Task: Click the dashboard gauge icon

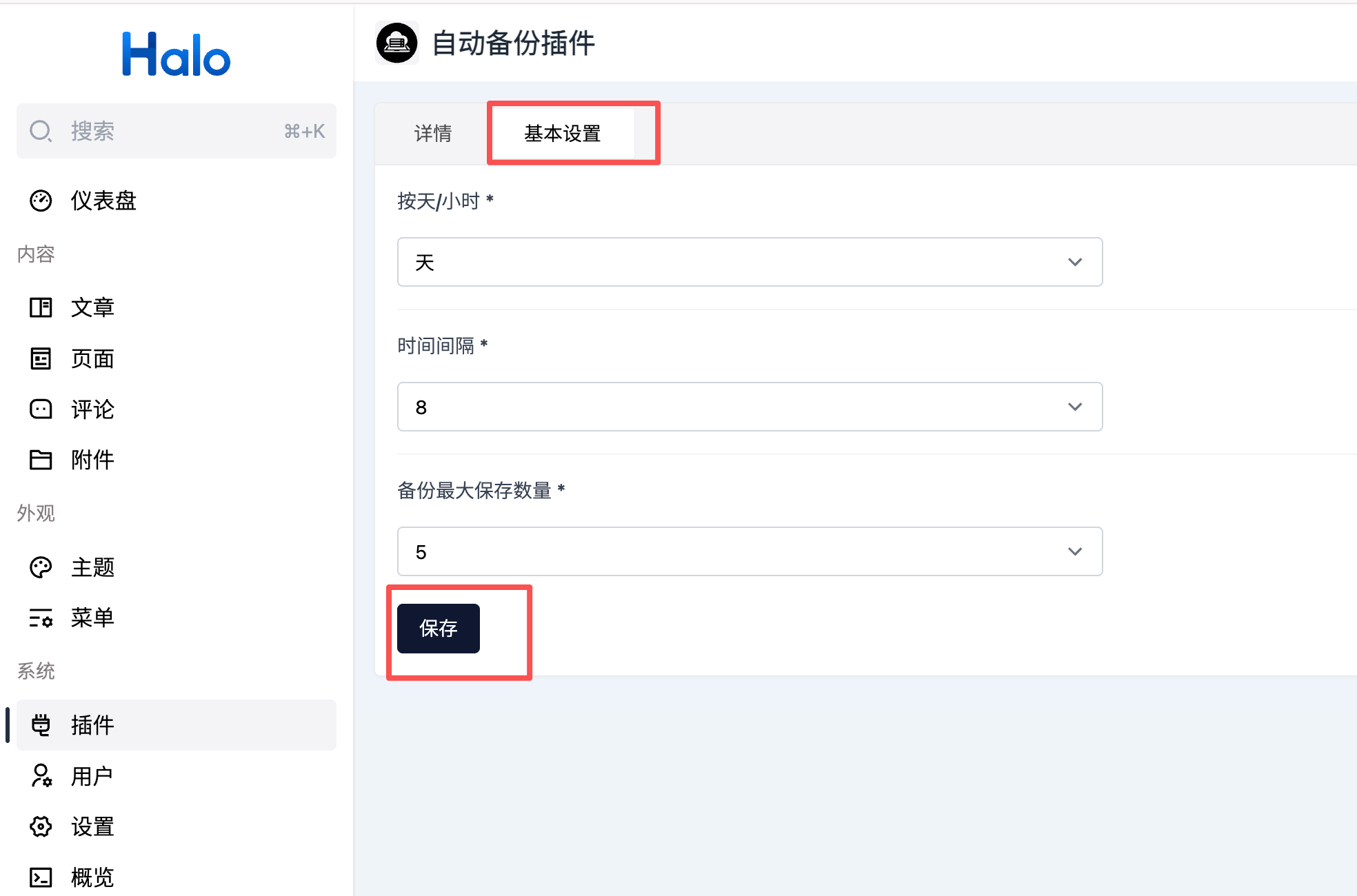Action: [41, 201]
